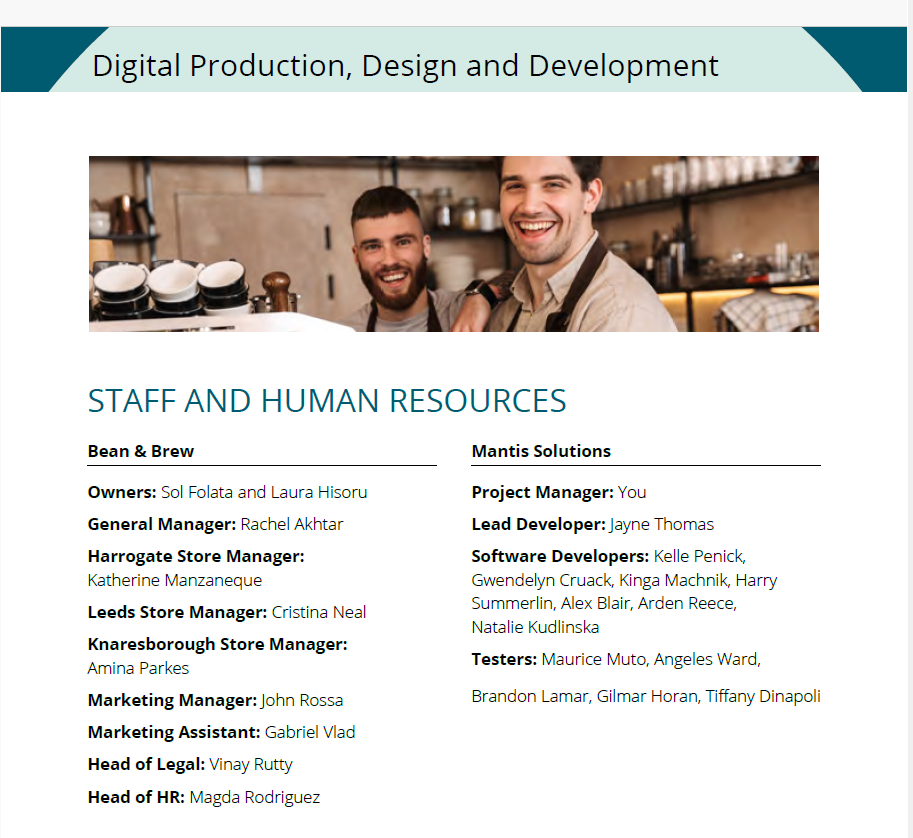The width and height of the screenshot is (913, 838).
Task: Click the line starting with Gwendelyn Cruack
Action: coord(624,581)
